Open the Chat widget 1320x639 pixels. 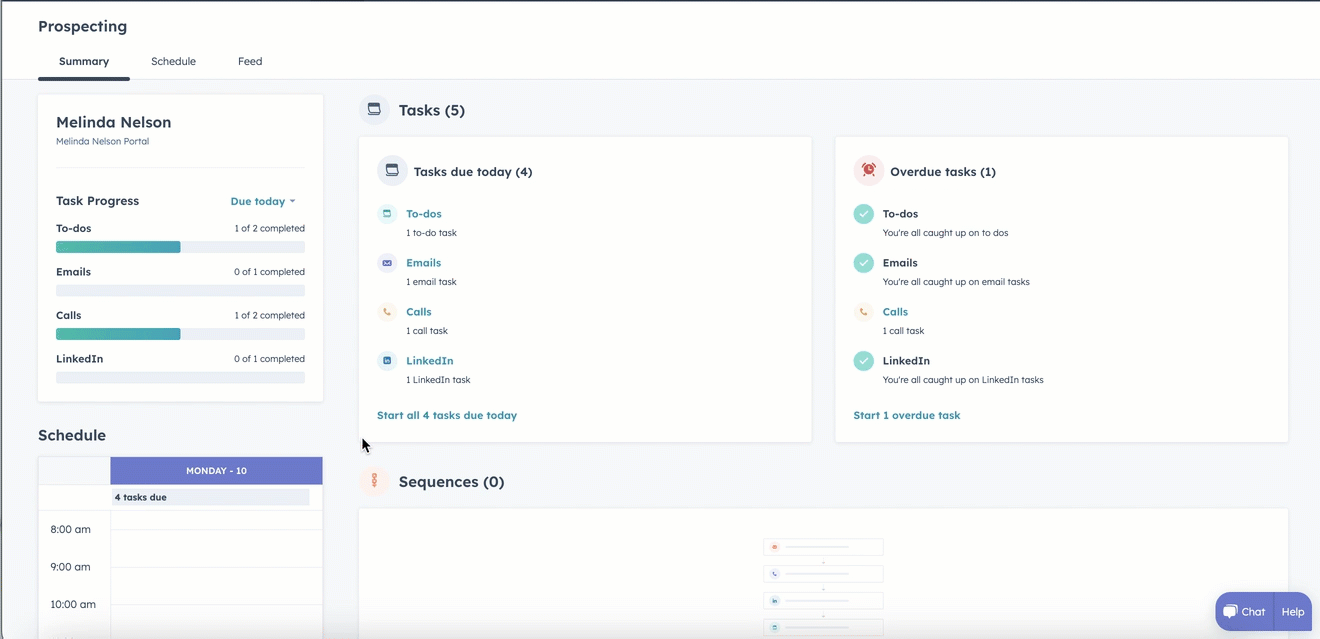point(1243,611)
